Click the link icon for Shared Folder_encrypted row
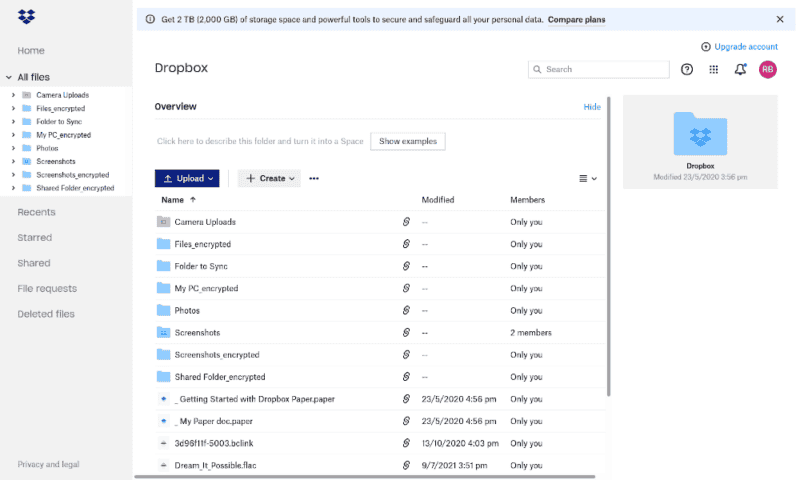This screenshot has height=480, width=800. [x=406, y=376]
